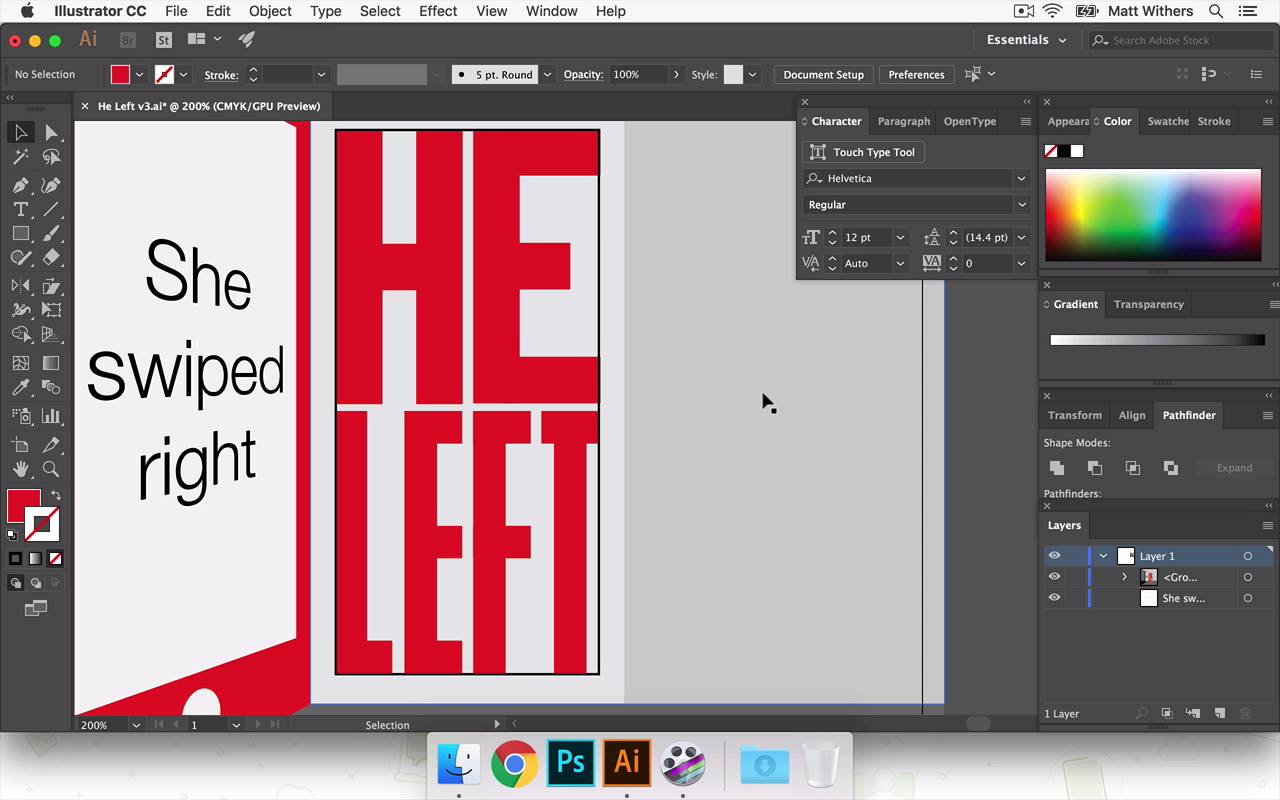Open Bridge from the Br icon

coord(127,40)
